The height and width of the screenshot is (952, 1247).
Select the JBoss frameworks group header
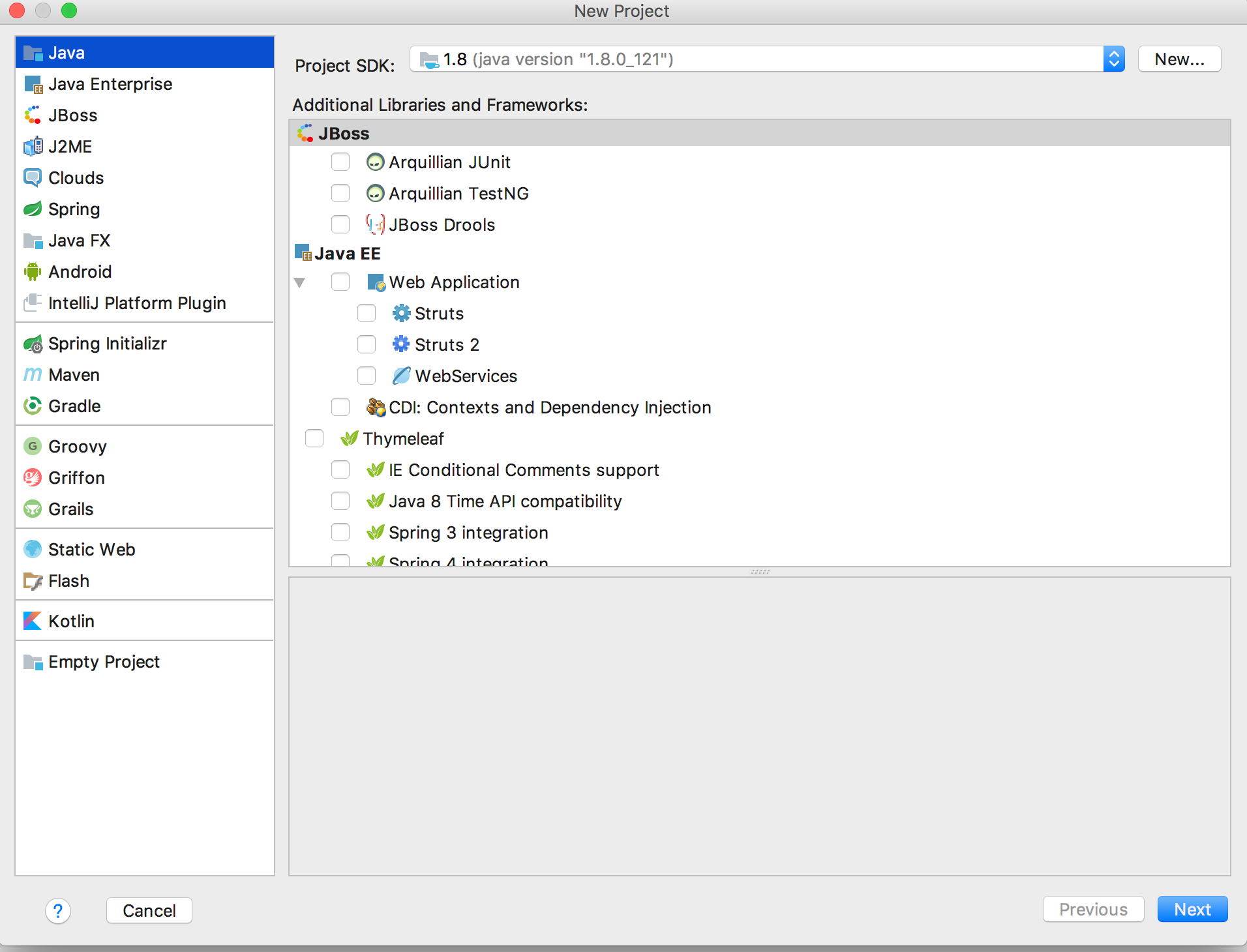coord(760,133)
